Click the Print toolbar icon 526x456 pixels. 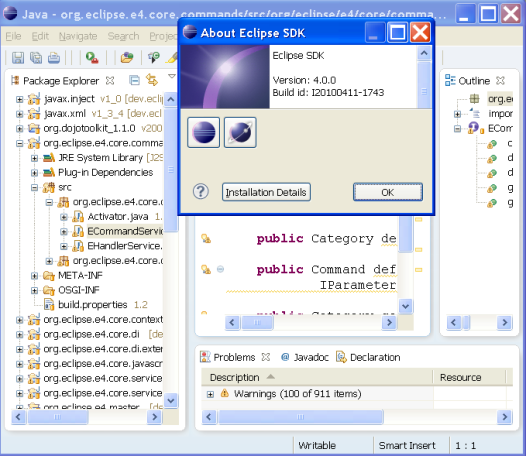pyautogui.click(x=54, y=58)
